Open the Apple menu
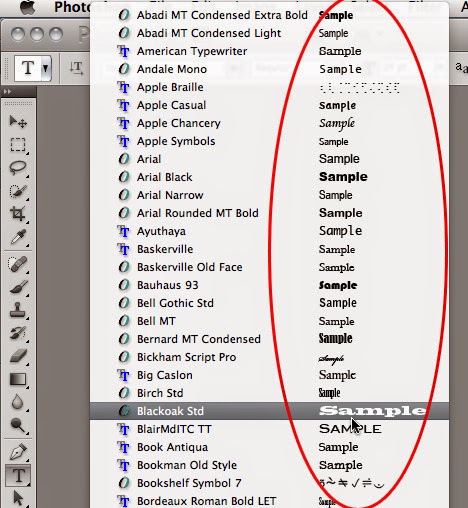Image resolution: width=468 pixels, height=508 pixels. tap(28, 7)
